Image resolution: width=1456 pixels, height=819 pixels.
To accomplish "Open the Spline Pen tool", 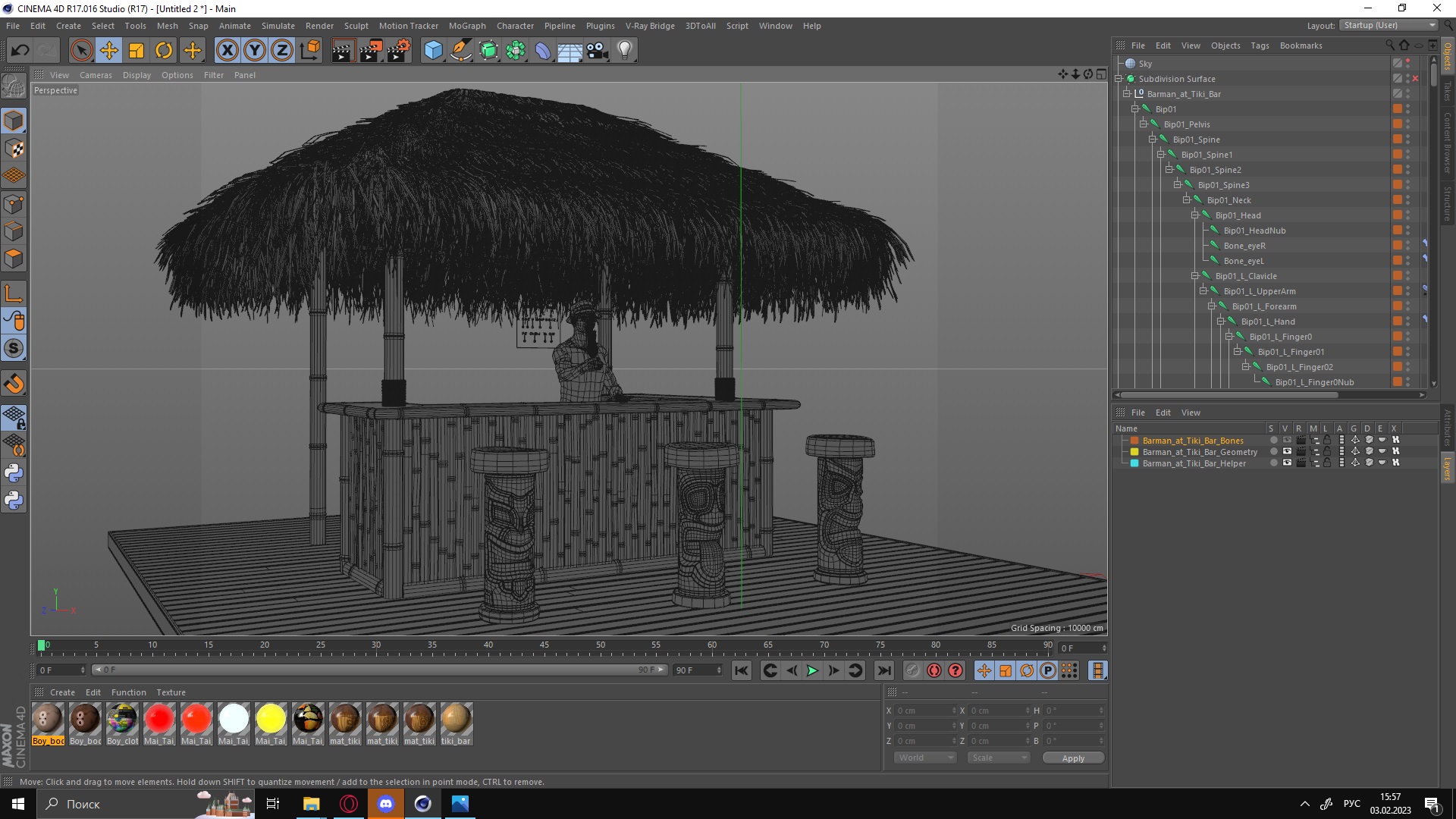I will [461, 51].
